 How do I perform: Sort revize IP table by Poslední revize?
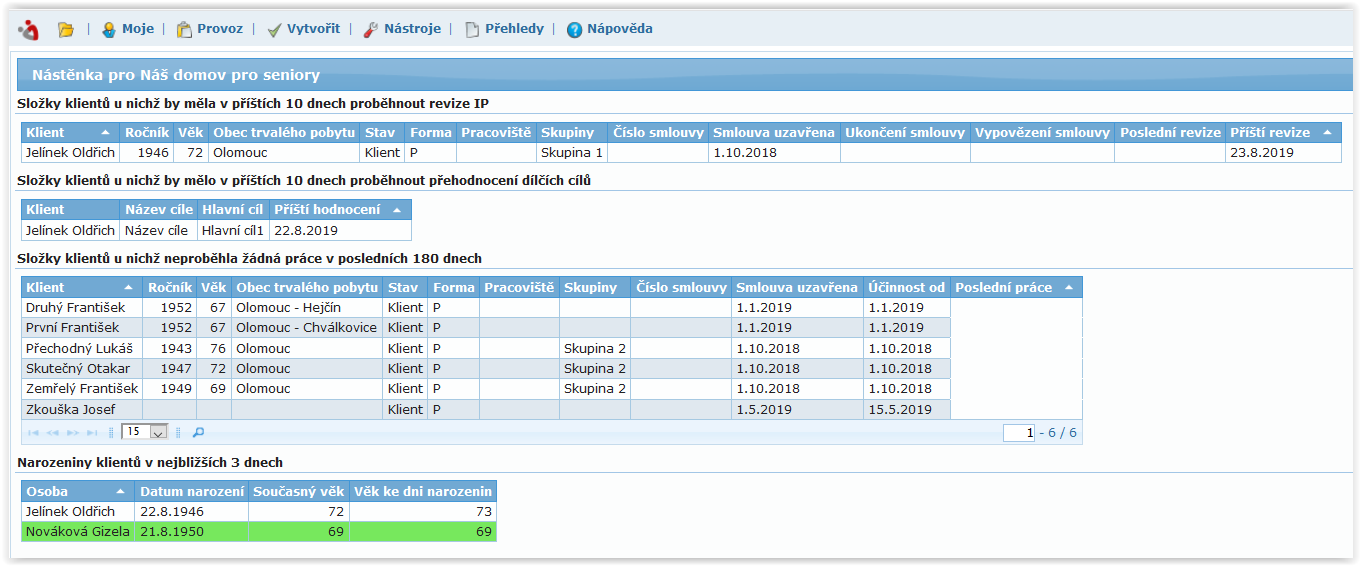coord(1170,132)
